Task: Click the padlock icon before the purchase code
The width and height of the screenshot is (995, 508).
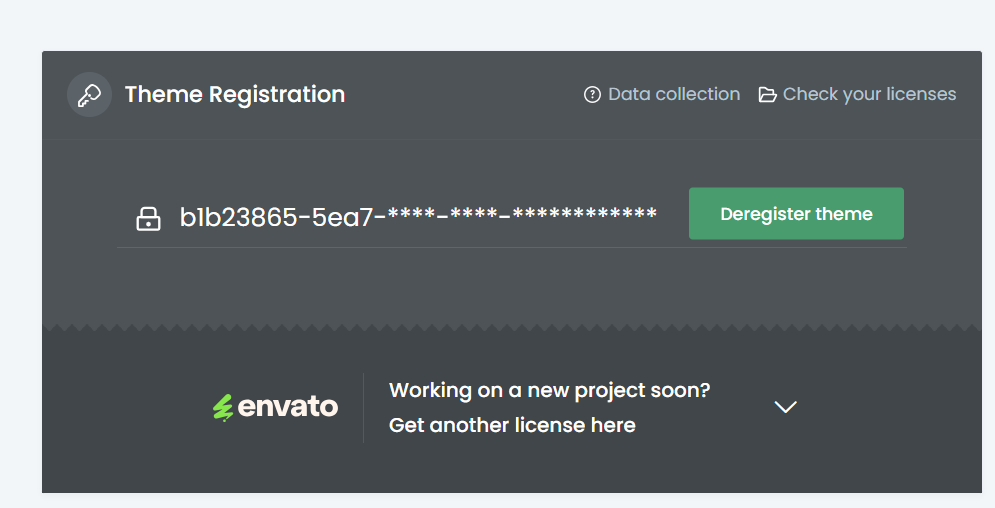Action: coord(148,218)
